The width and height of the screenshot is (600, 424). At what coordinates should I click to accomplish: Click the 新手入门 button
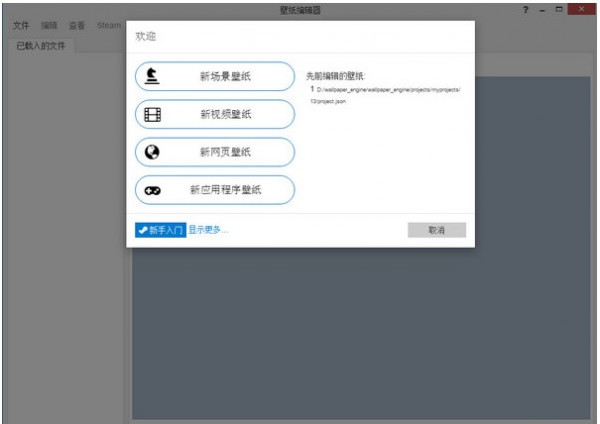160,230
